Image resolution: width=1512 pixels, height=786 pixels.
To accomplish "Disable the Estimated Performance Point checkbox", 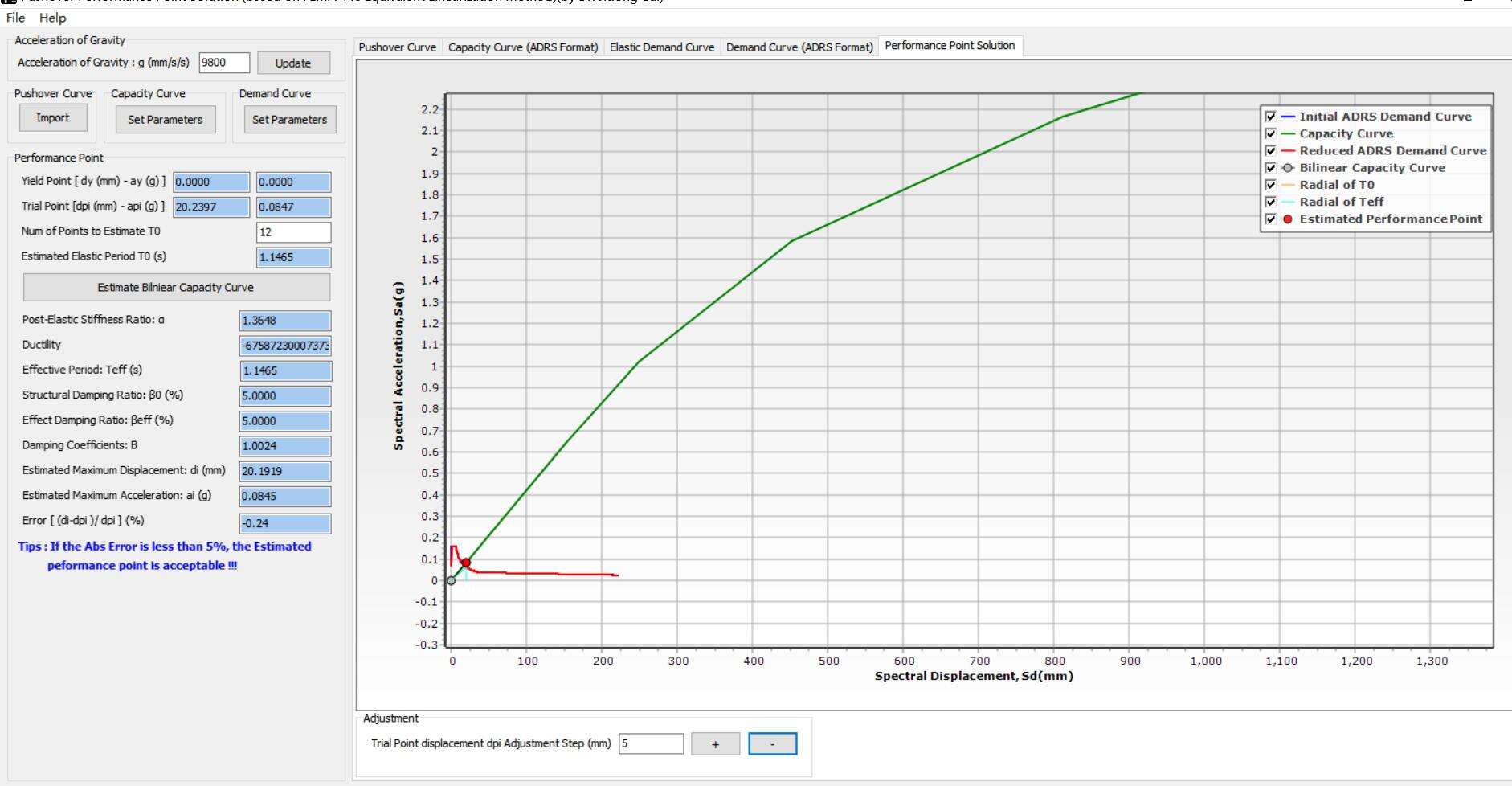I will 1270,219.
